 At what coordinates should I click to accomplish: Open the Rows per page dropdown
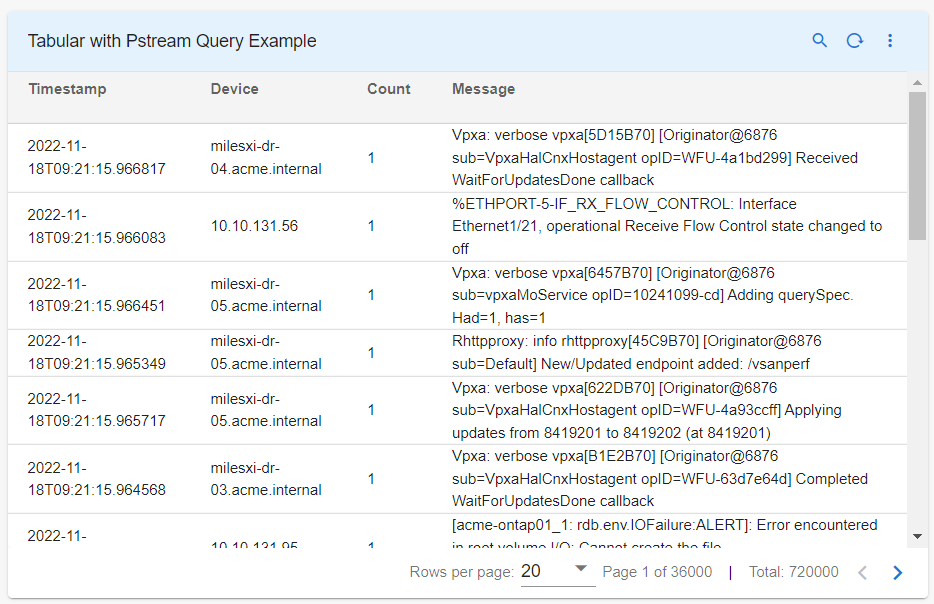[x=557, y=571]
